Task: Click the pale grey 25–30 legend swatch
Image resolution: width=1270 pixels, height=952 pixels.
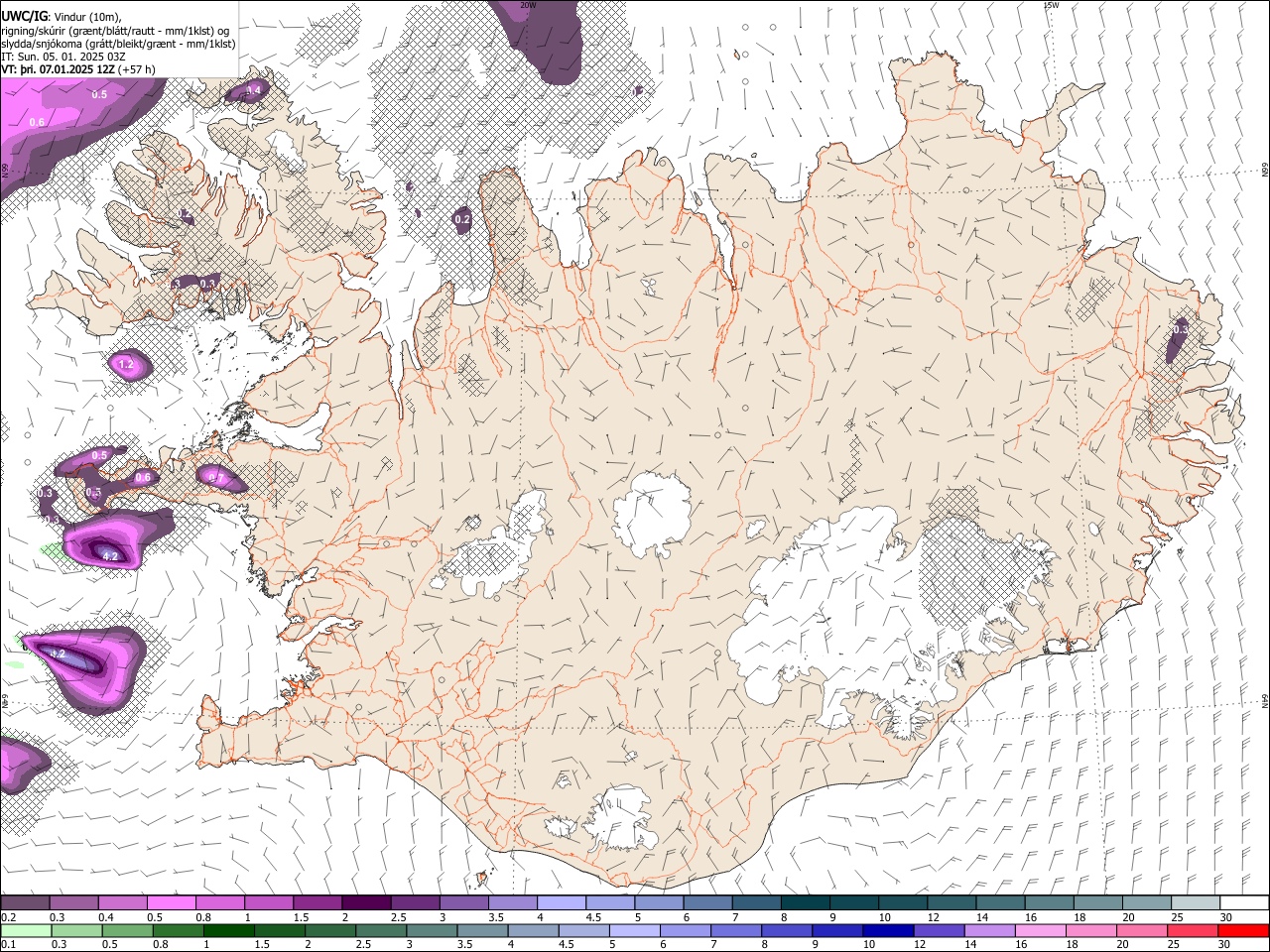Action: pyautogui.click(x=1196, y=903)
